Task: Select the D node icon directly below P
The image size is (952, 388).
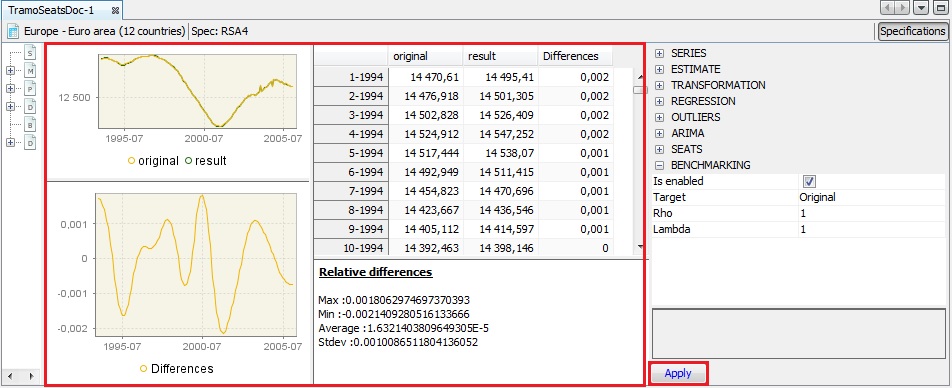Action: [30, 107]
